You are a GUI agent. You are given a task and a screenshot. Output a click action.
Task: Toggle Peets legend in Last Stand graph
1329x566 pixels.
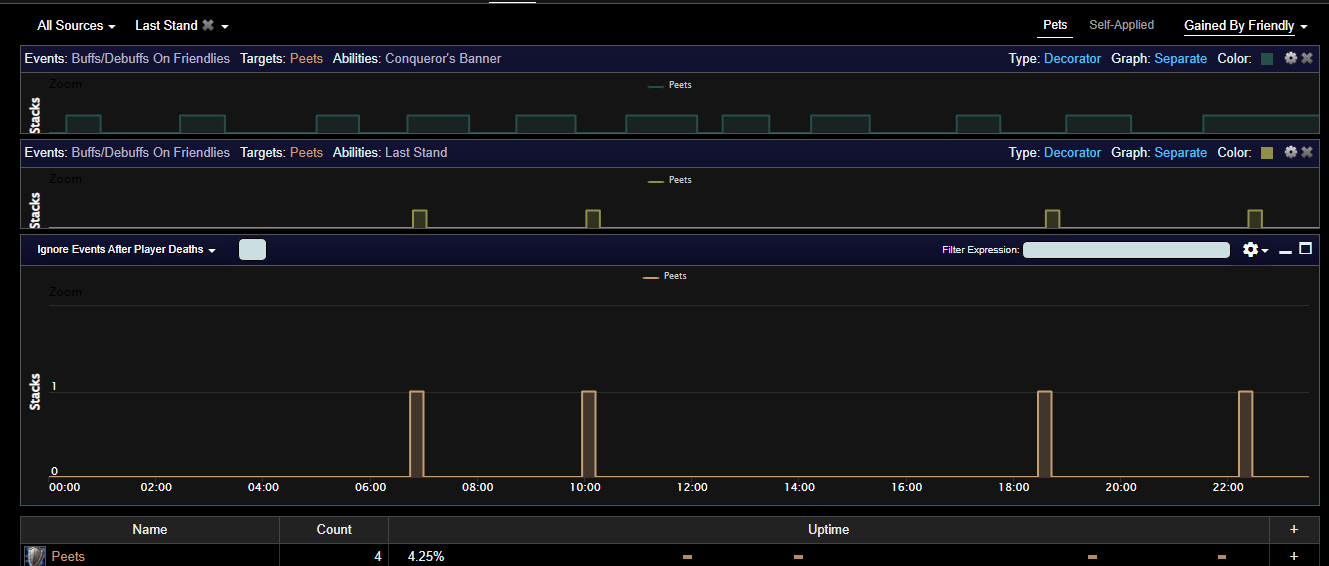coord(669,180)
